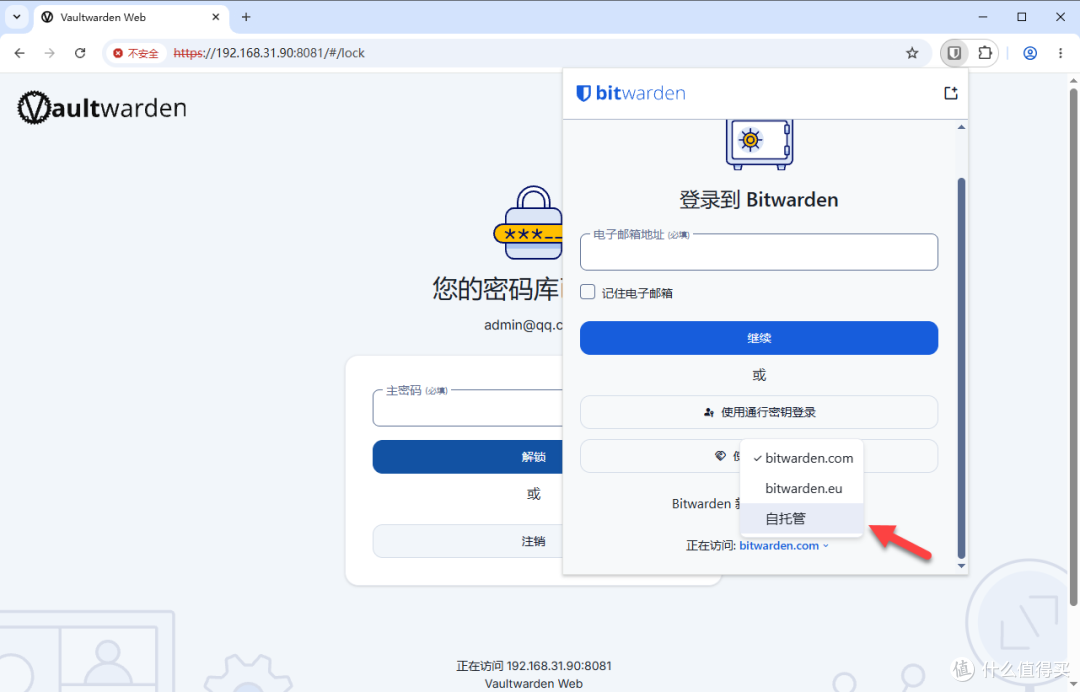The height and width of the screenshot is (692, 1080).
Task: Select bitwarden.com in the server menu
Action: tap(802, 458)
